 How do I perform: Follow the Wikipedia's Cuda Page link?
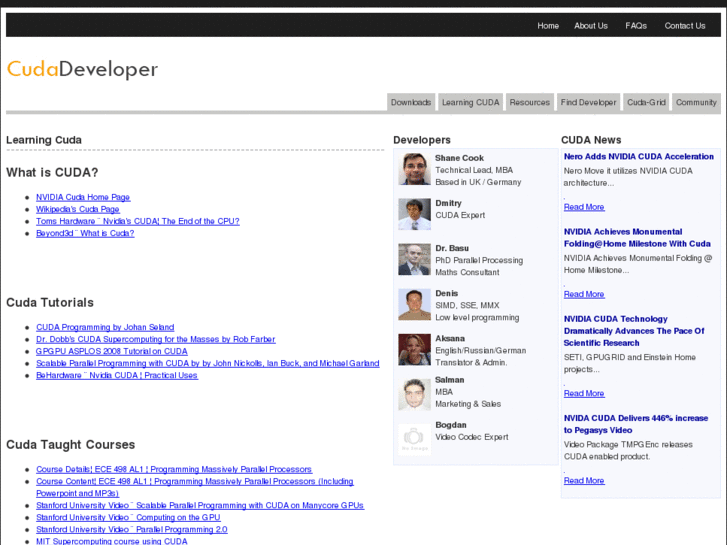(x=78, y=209)
